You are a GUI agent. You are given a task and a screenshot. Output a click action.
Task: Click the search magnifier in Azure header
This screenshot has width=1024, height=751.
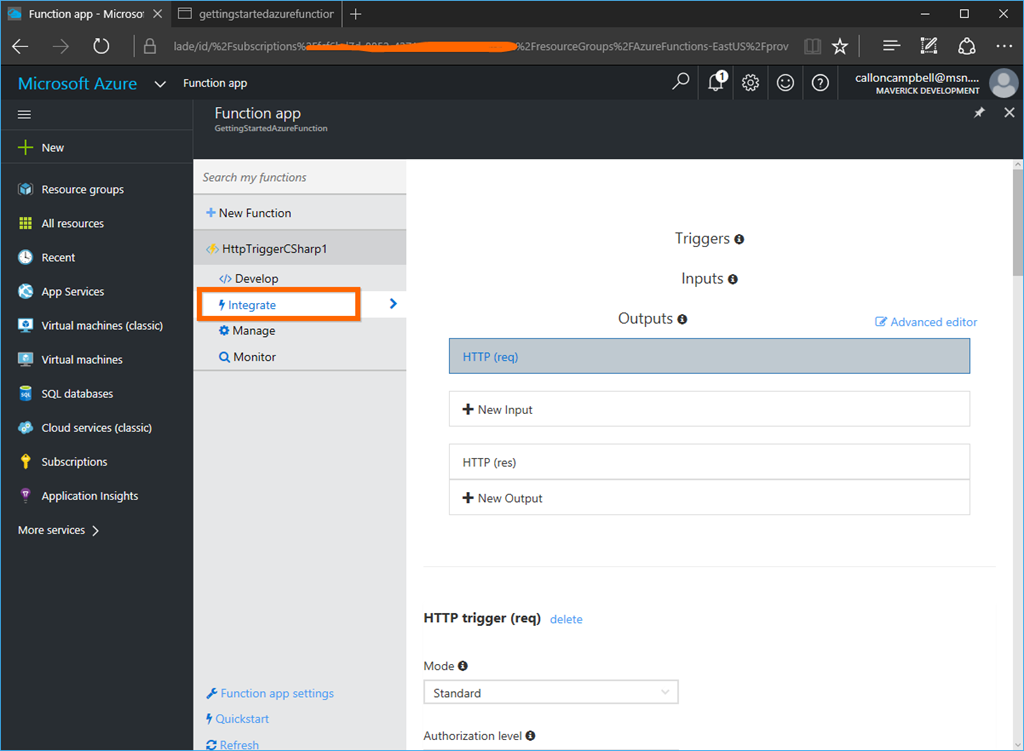pyautogui.click(x=681, y=82)
